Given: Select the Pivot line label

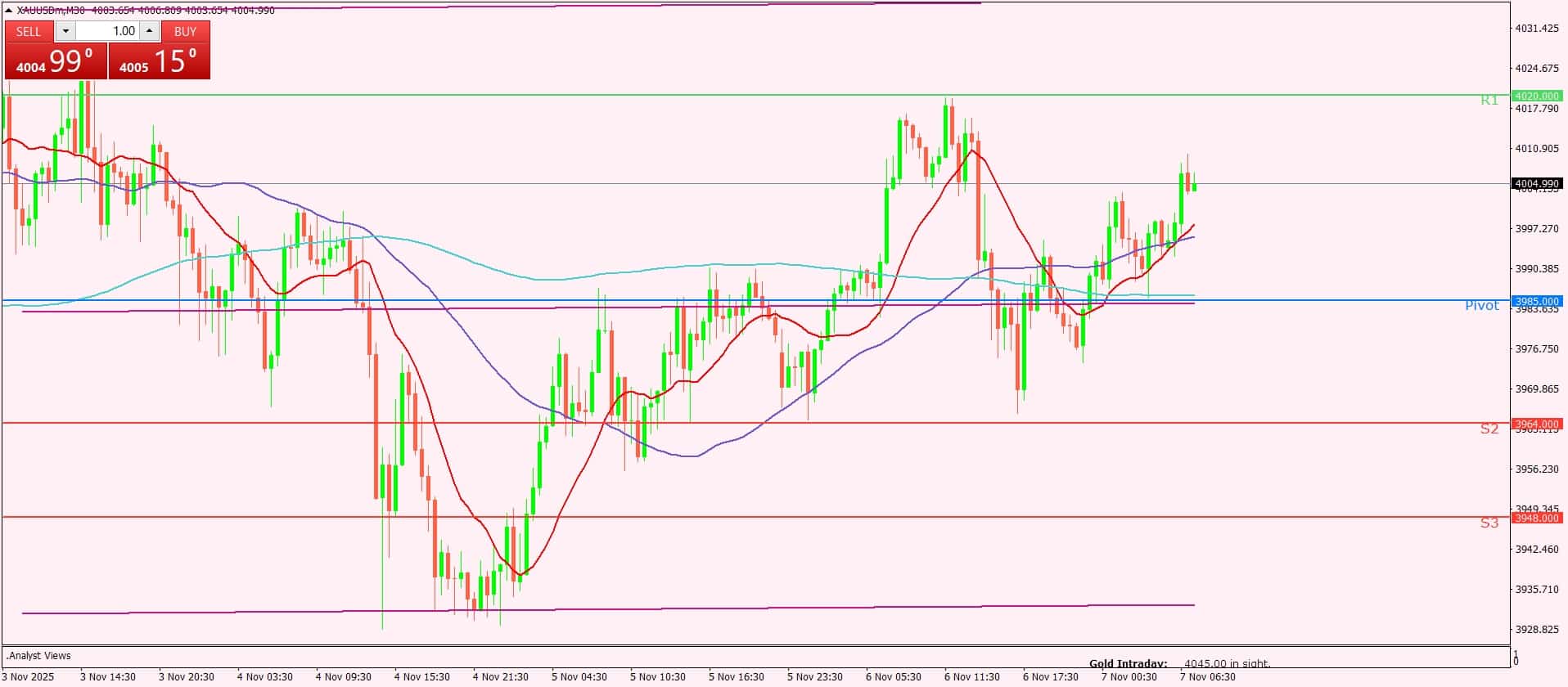Looking at the screenshot, I should point(1481,305).
